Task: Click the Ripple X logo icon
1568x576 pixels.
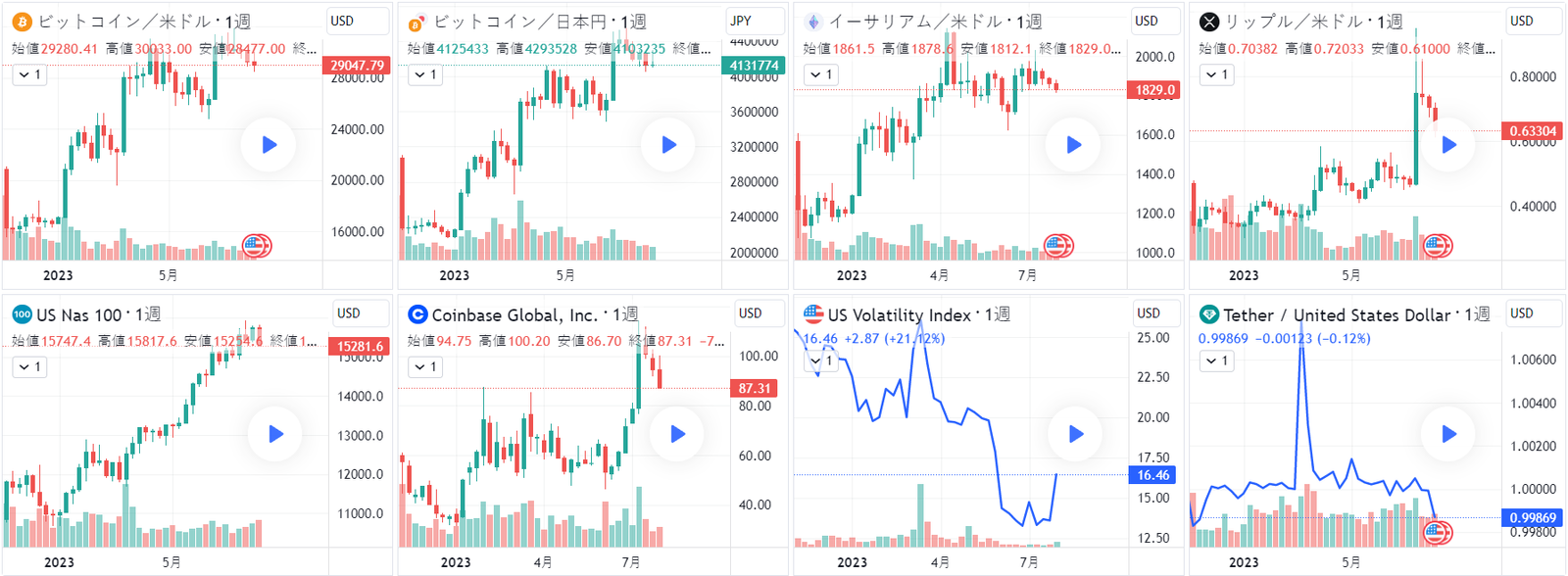Action: click(x=1209, y=22)
